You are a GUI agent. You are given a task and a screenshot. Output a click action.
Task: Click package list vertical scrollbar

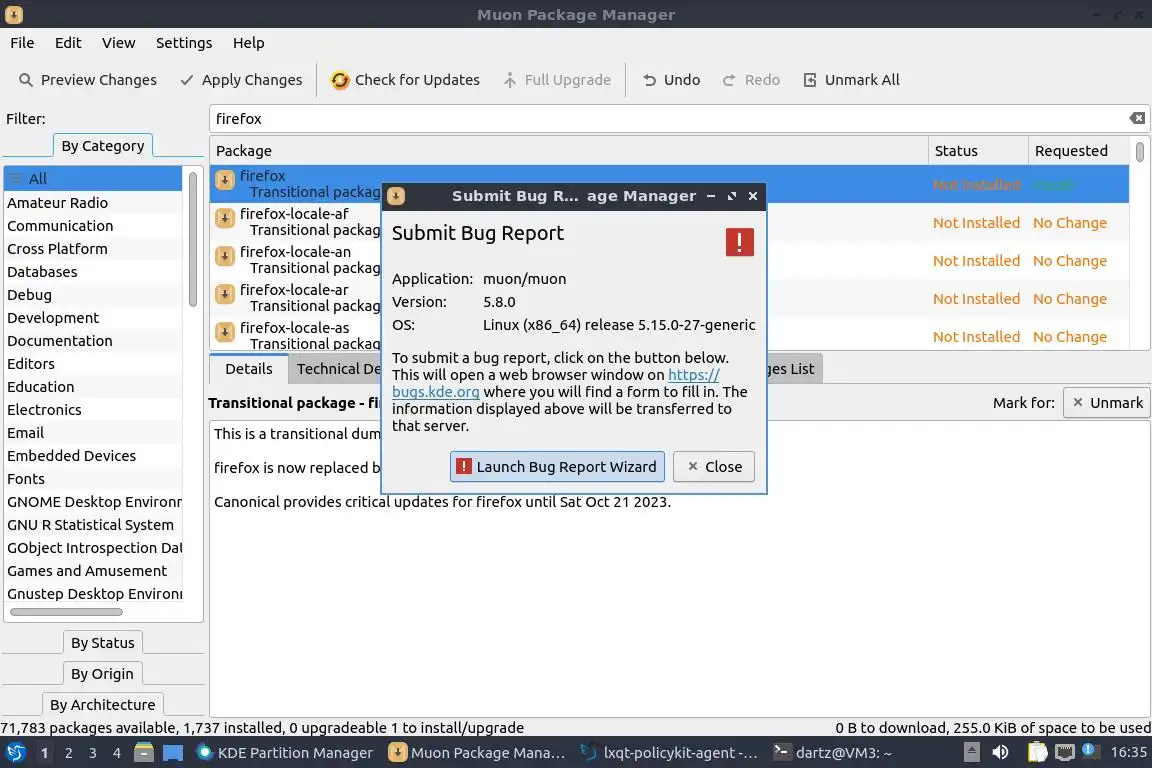click(x=1139, y=152)
